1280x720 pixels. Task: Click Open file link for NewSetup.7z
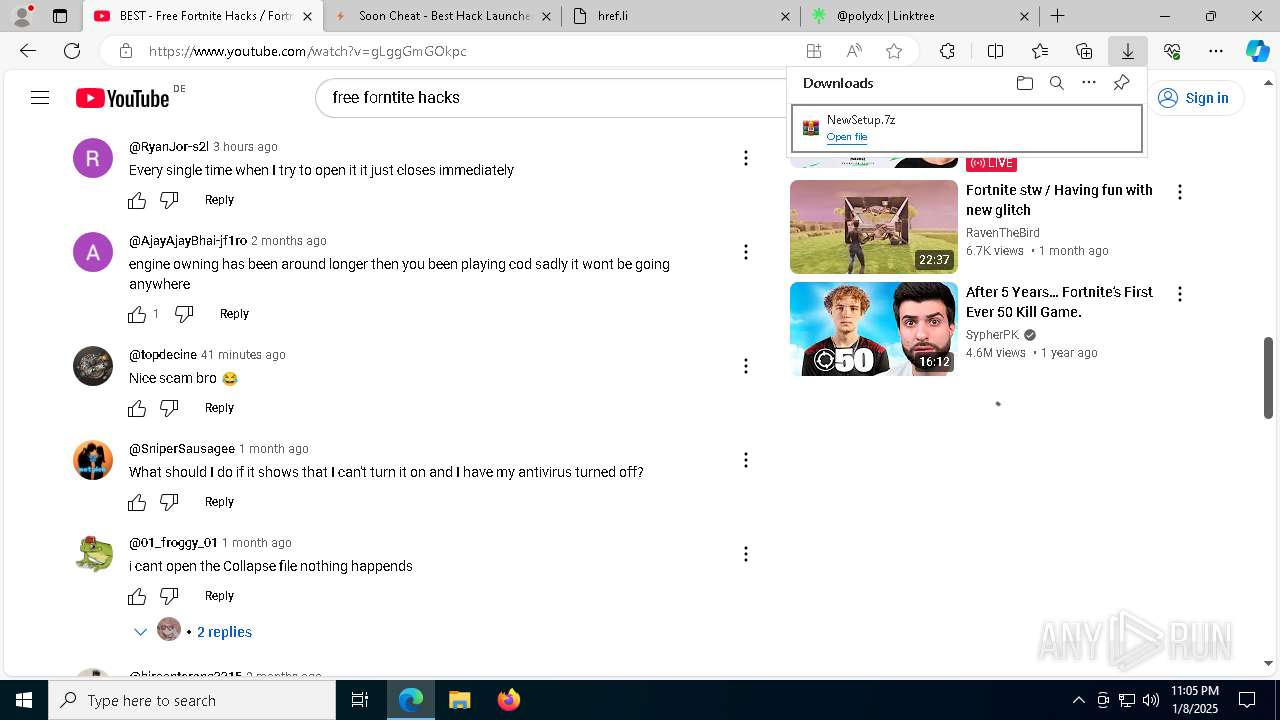[847, 137]
